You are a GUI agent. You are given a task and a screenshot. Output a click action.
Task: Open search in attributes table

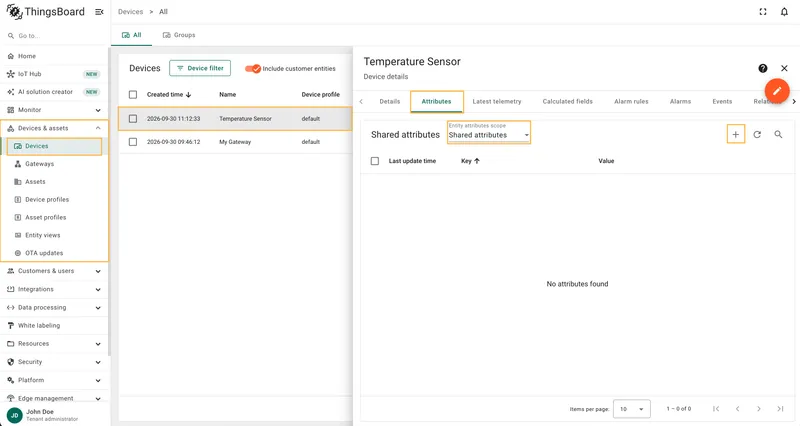(x=778, y=135)
